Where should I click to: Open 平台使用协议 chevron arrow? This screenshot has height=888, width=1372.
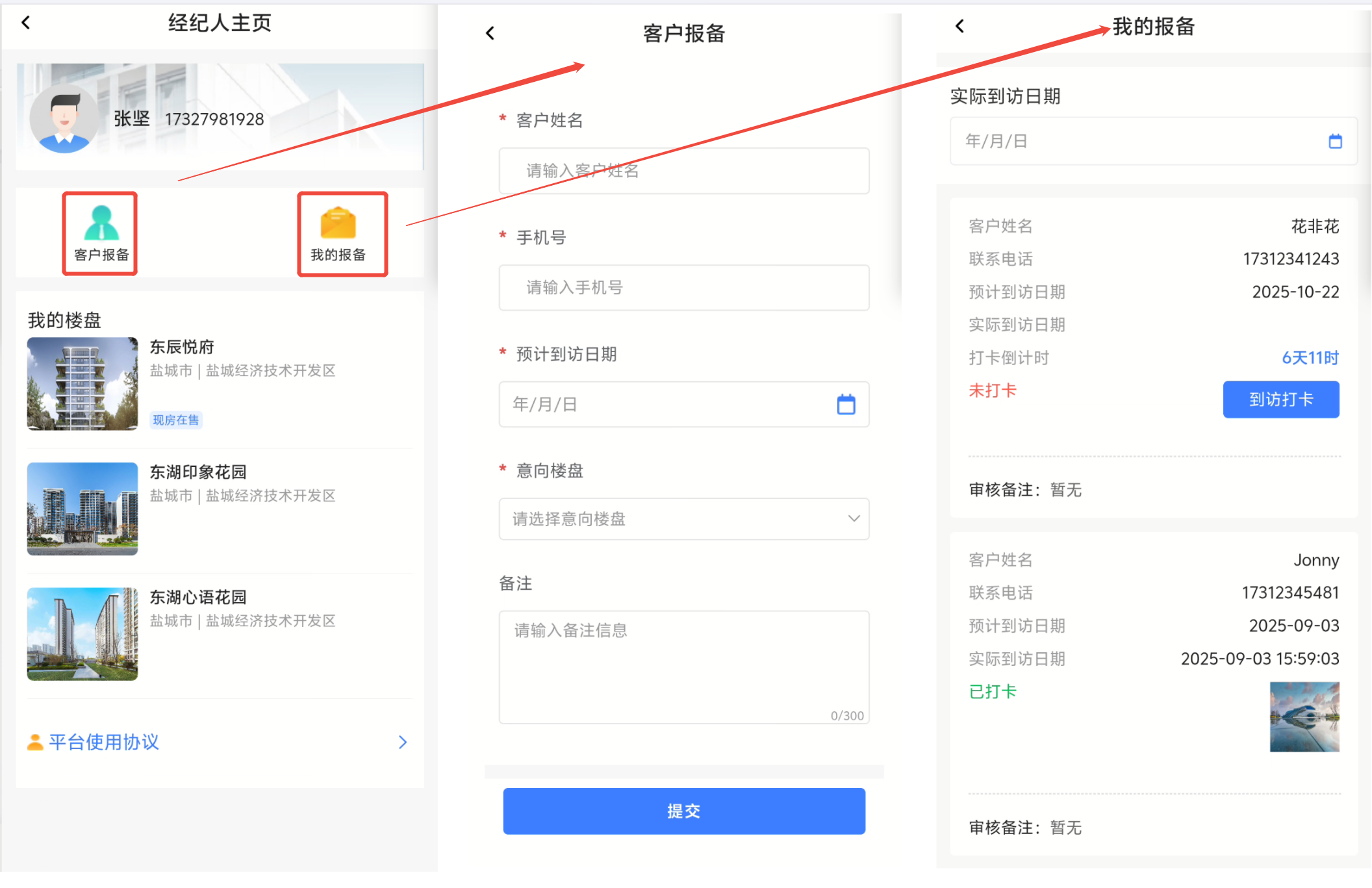[x=403, y=742]
